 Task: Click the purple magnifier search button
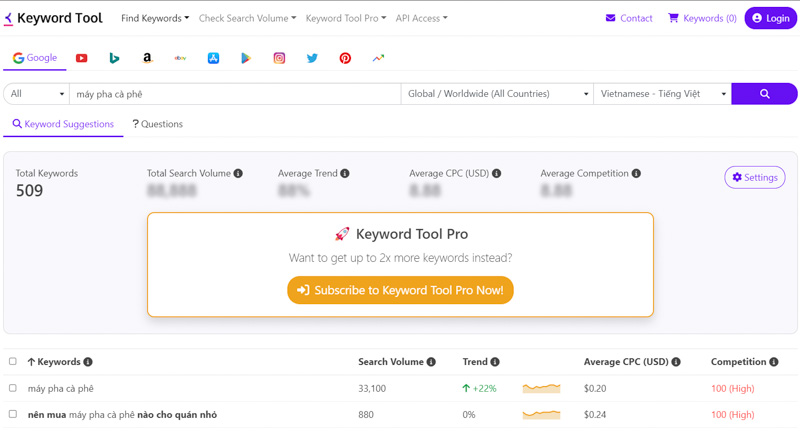click(x=764, y=94)
